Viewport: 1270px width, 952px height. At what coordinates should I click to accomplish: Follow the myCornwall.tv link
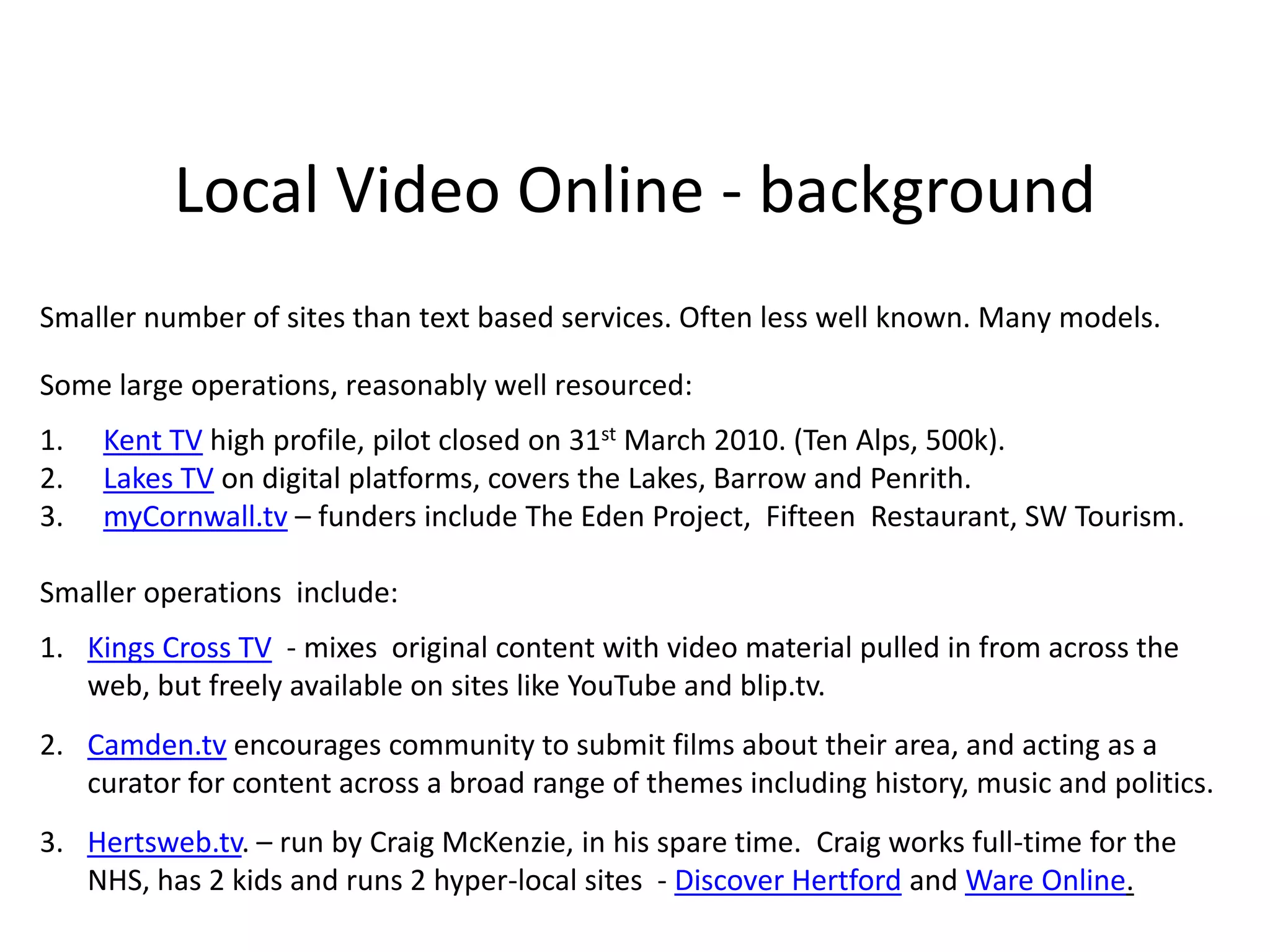pos(195,517)
